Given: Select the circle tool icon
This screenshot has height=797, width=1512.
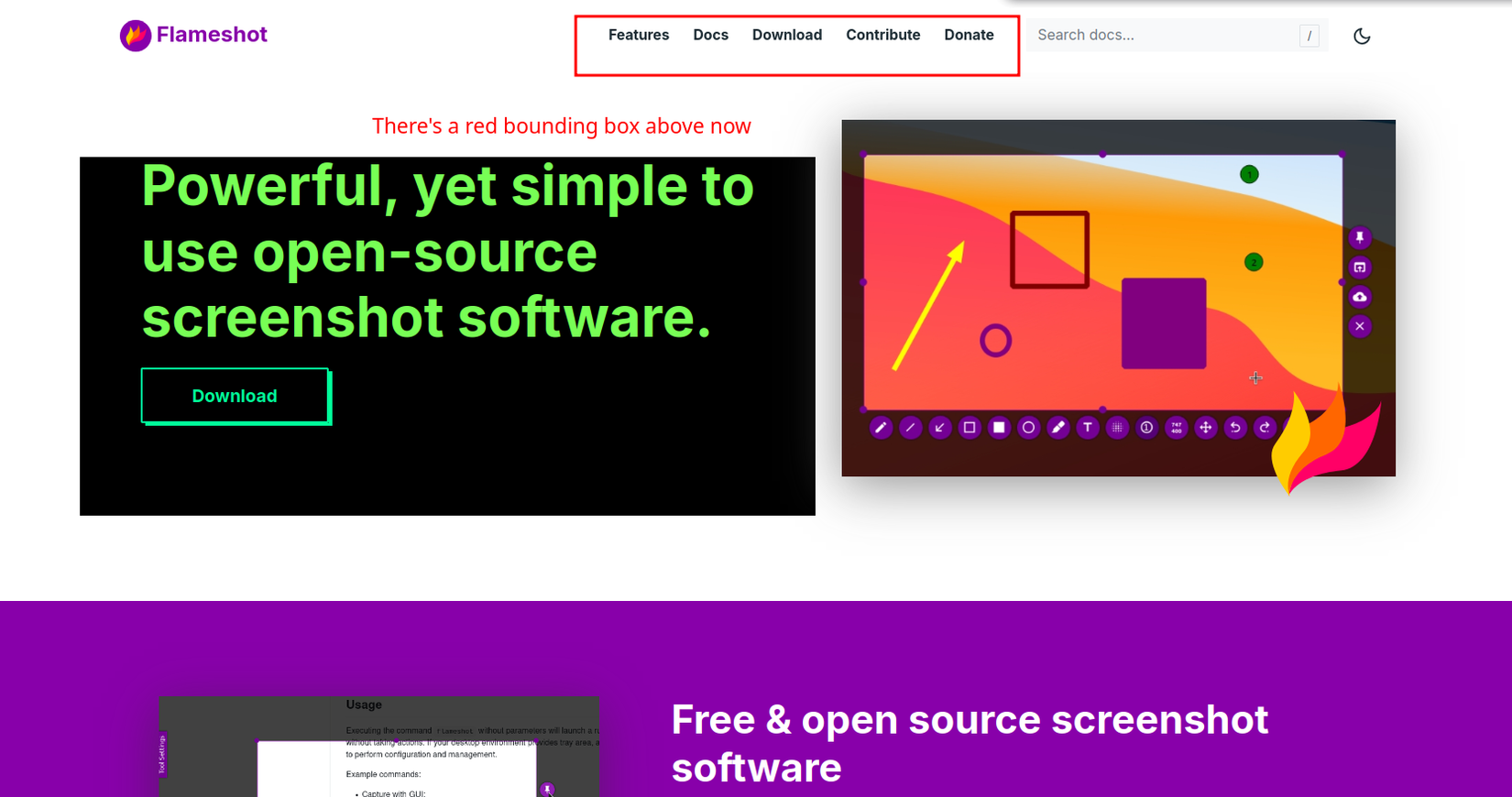Looking at the screenshot, I should pos(1028,428).
